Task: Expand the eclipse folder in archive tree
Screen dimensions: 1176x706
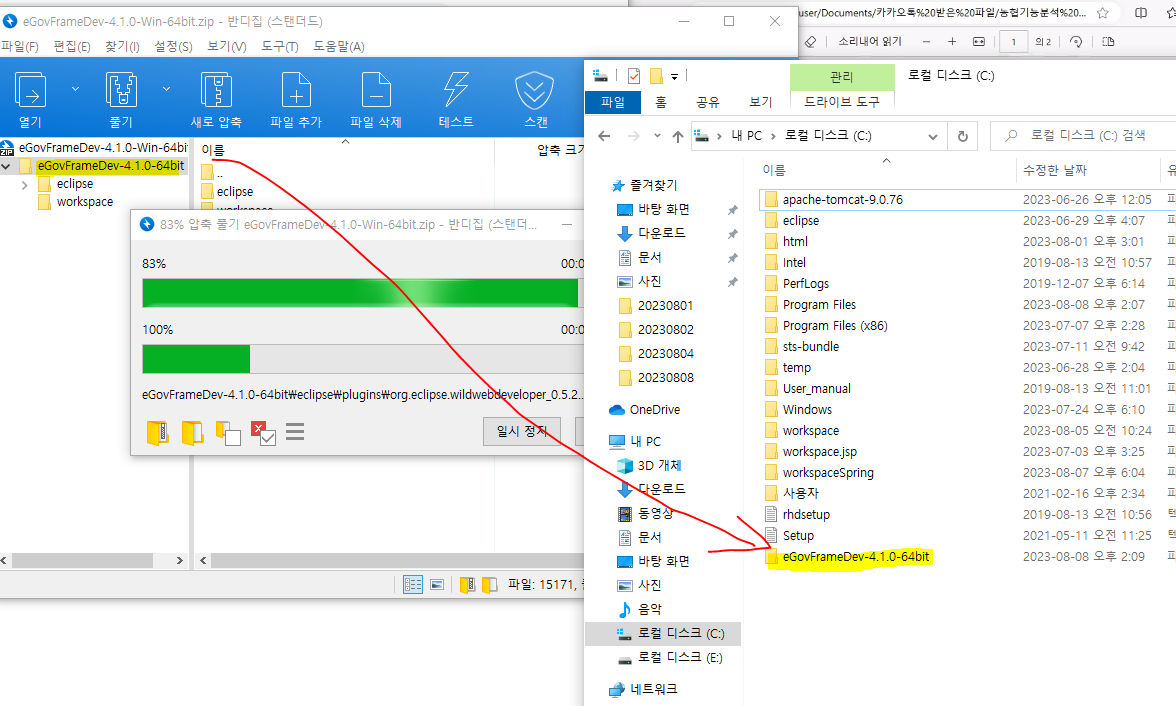Action: click(25, 185)
